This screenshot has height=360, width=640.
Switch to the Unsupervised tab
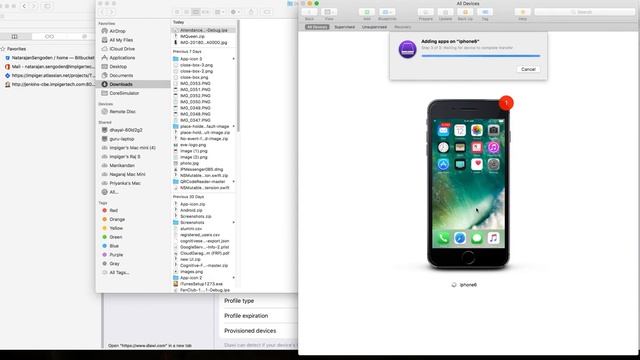click(374, 27)
